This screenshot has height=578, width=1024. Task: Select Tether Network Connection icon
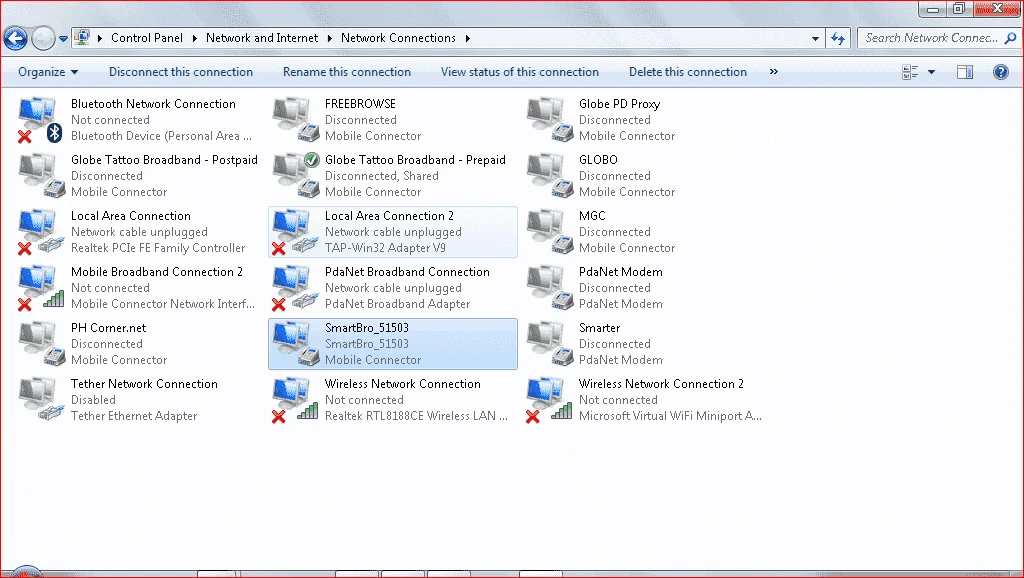click(x=40, y=400)
